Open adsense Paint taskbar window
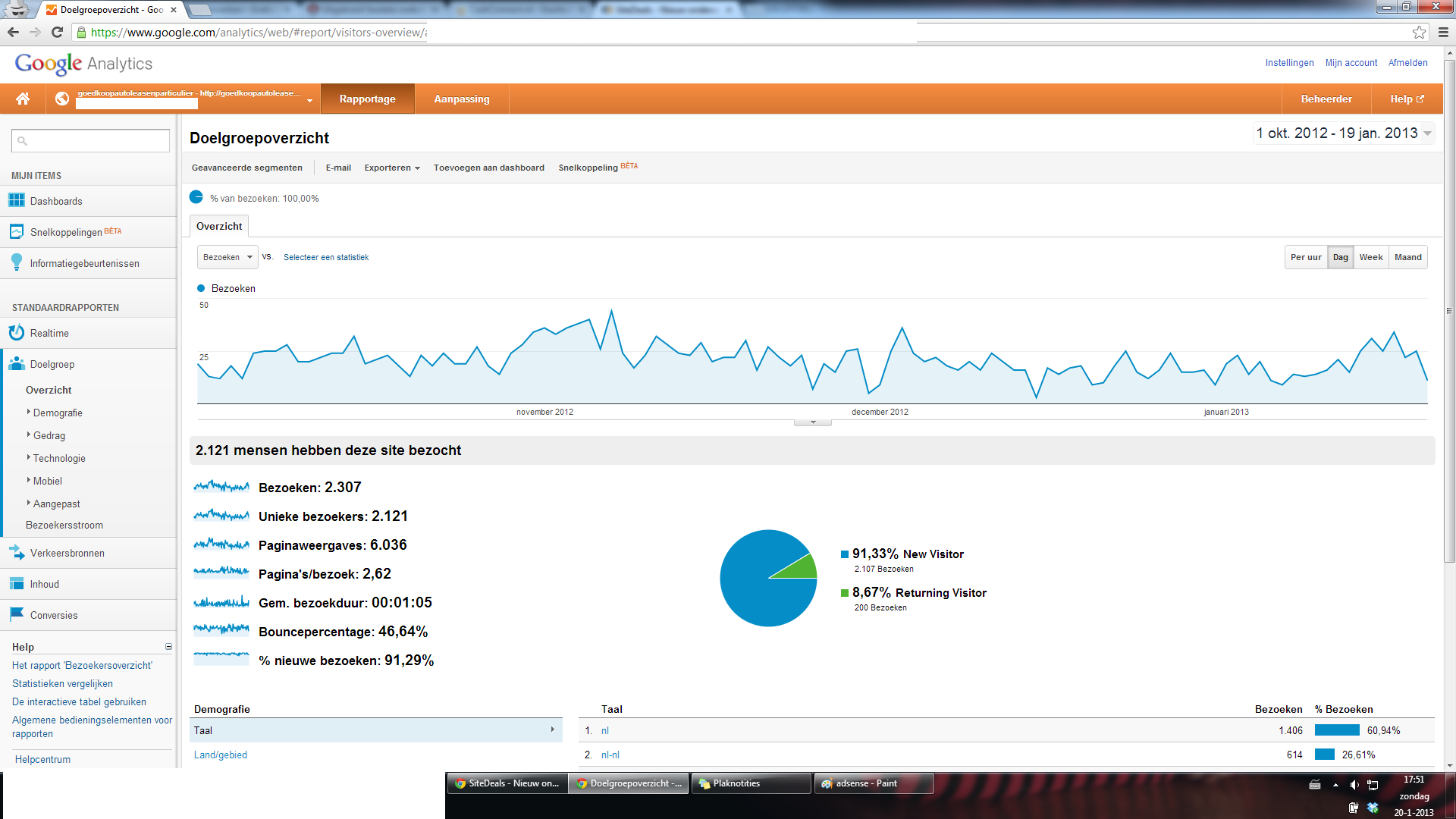Image resolution: width=1456 pixels, height=819 pixels. coord(874,783)
